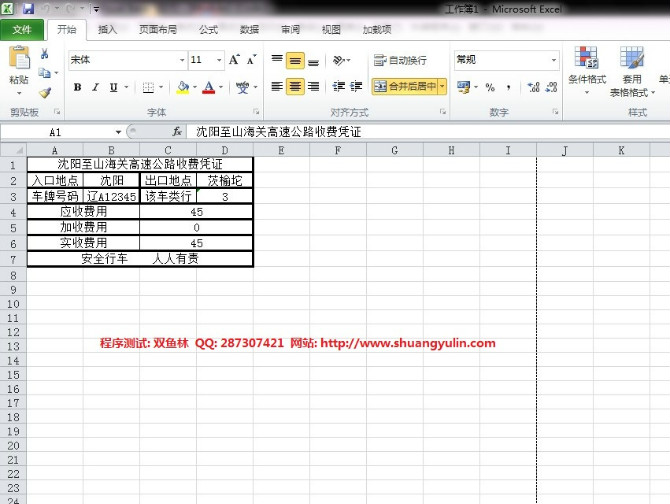Open the Name Box dropdown arrow
The image size is (670, 504).
[118, 132]
